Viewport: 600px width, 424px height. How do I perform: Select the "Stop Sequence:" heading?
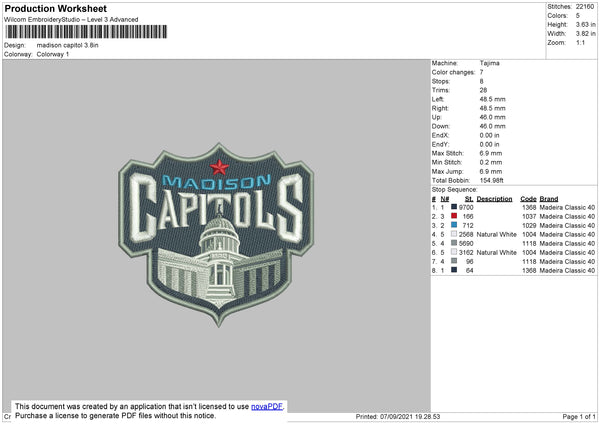coord(455,190)
